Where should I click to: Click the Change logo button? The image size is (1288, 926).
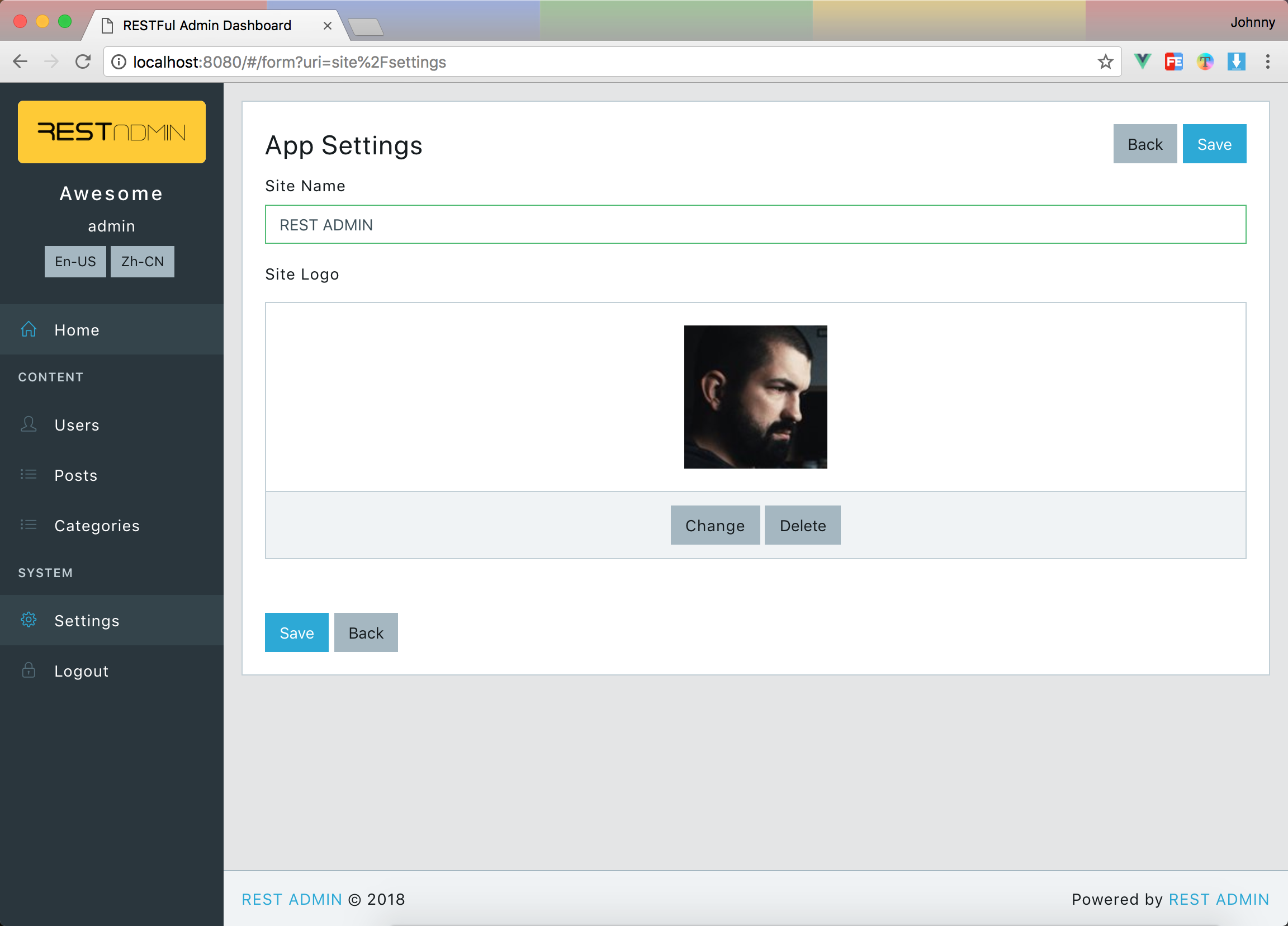714,526
